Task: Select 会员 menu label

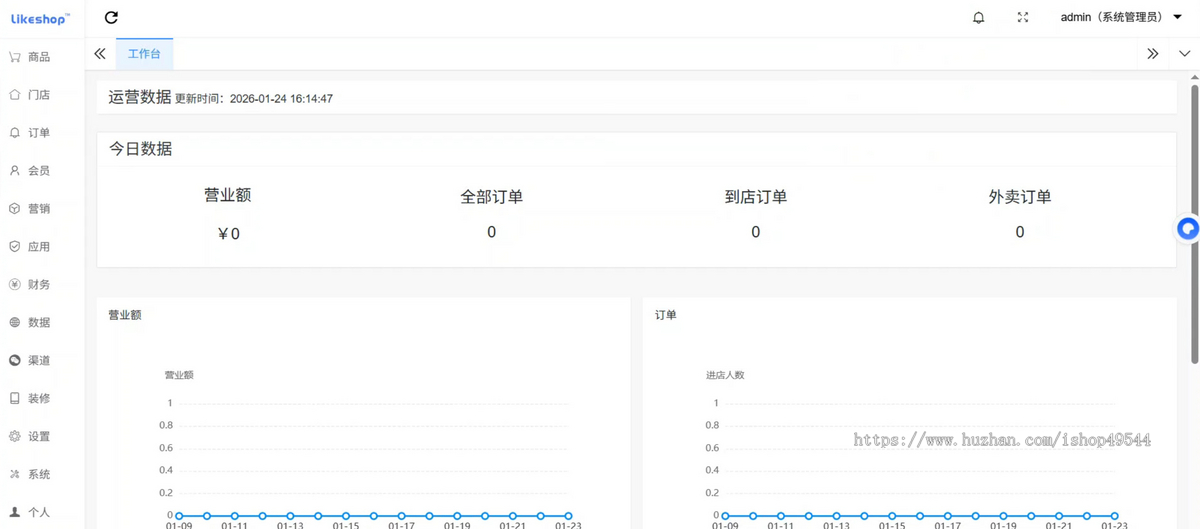Action: pyautogui.click(x=39, y=171)
